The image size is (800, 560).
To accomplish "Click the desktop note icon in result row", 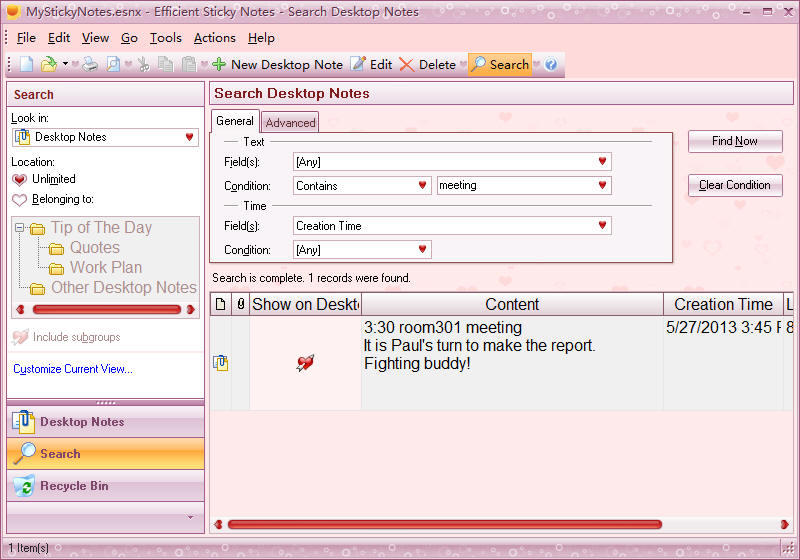I will point(220,363).
